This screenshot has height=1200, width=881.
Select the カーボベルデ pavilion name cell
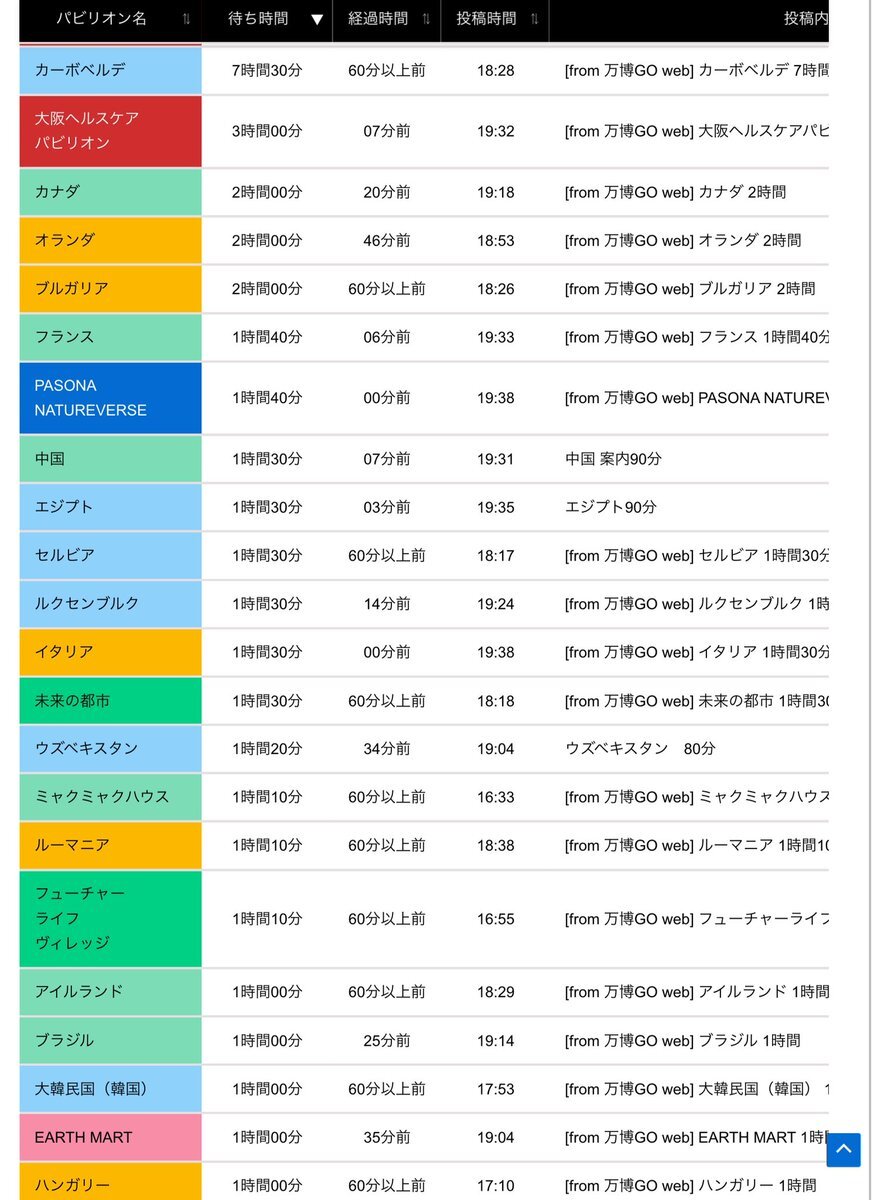110,70
